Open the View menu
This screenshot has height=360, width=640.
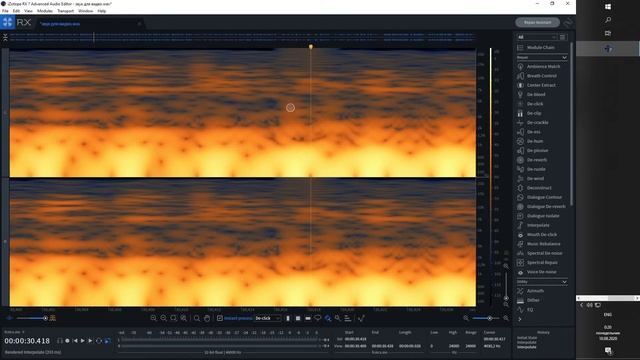(28, 11)
